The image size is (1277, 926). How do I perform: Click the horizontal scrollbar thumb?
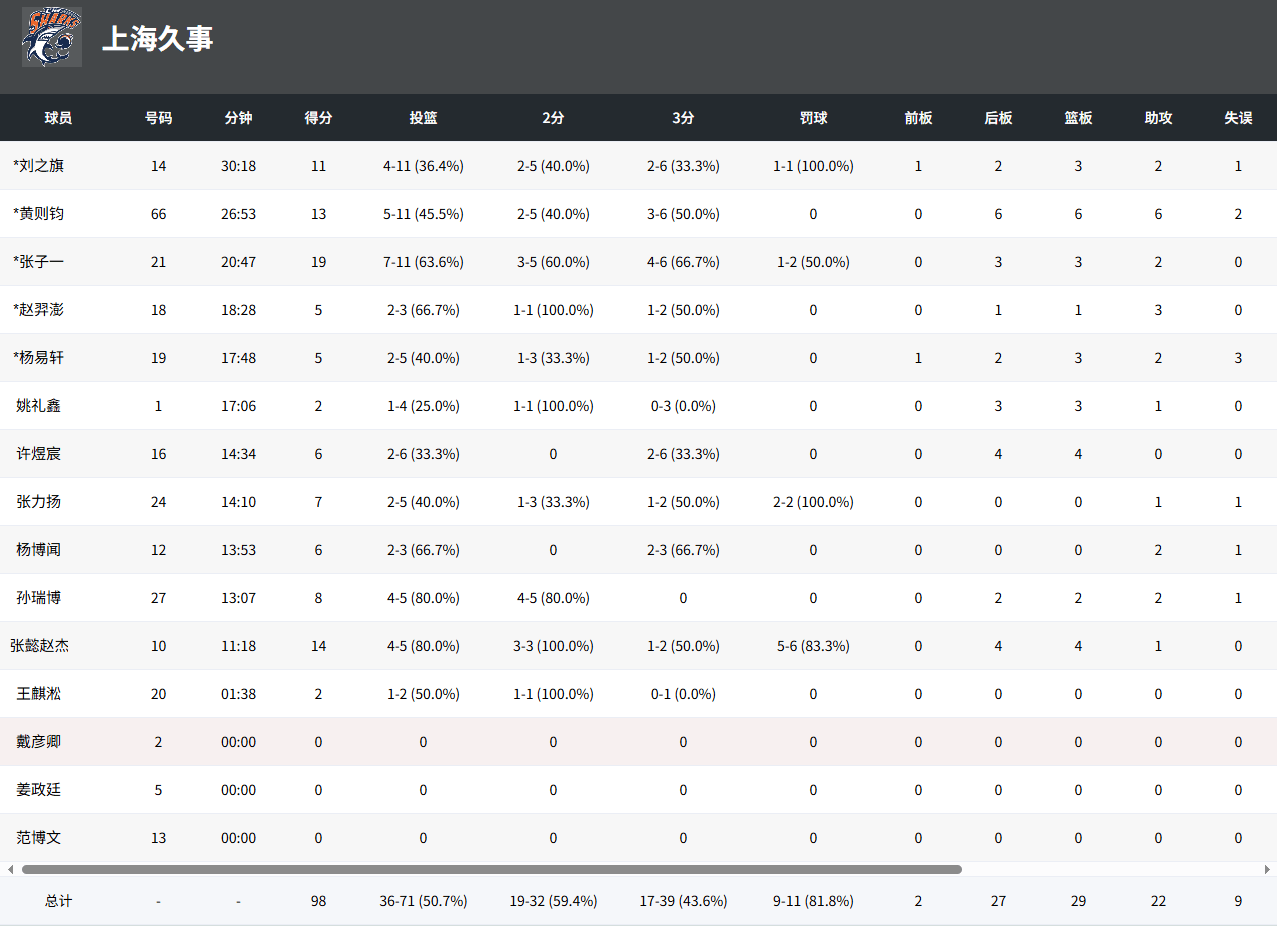point(491,869)
